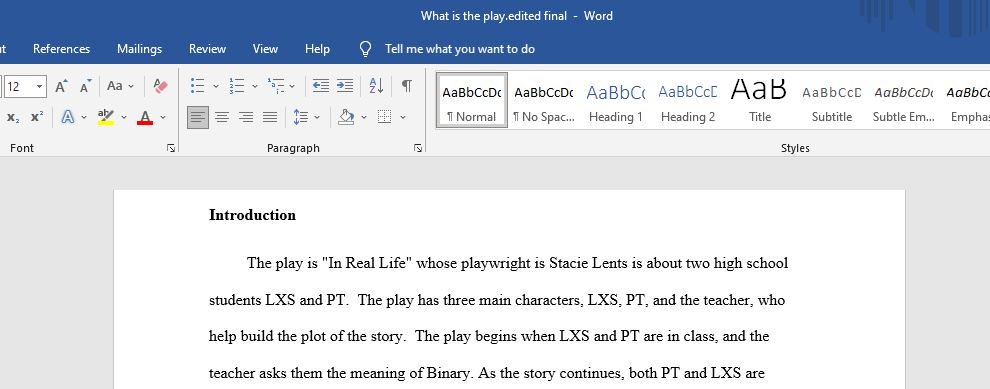Apply paragraph shading with paint bucket

pyautogui.click(x=345, y=117)
